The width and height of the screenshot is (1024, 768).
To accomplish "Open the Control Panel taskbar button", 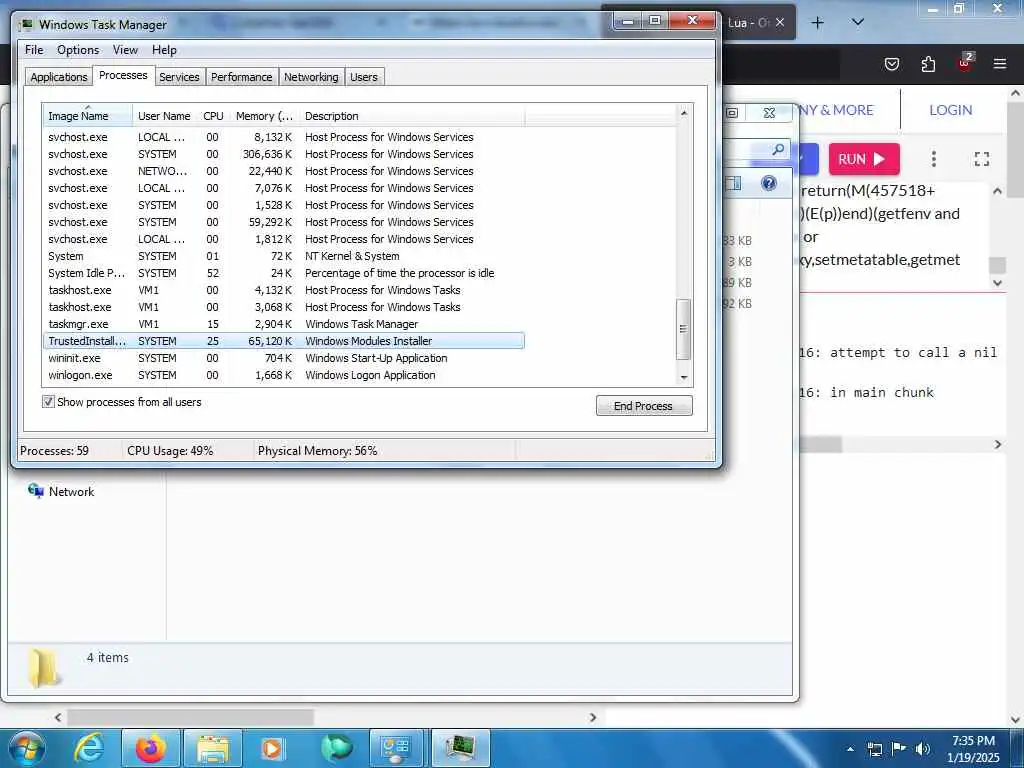I will click(x=396, y=748).
